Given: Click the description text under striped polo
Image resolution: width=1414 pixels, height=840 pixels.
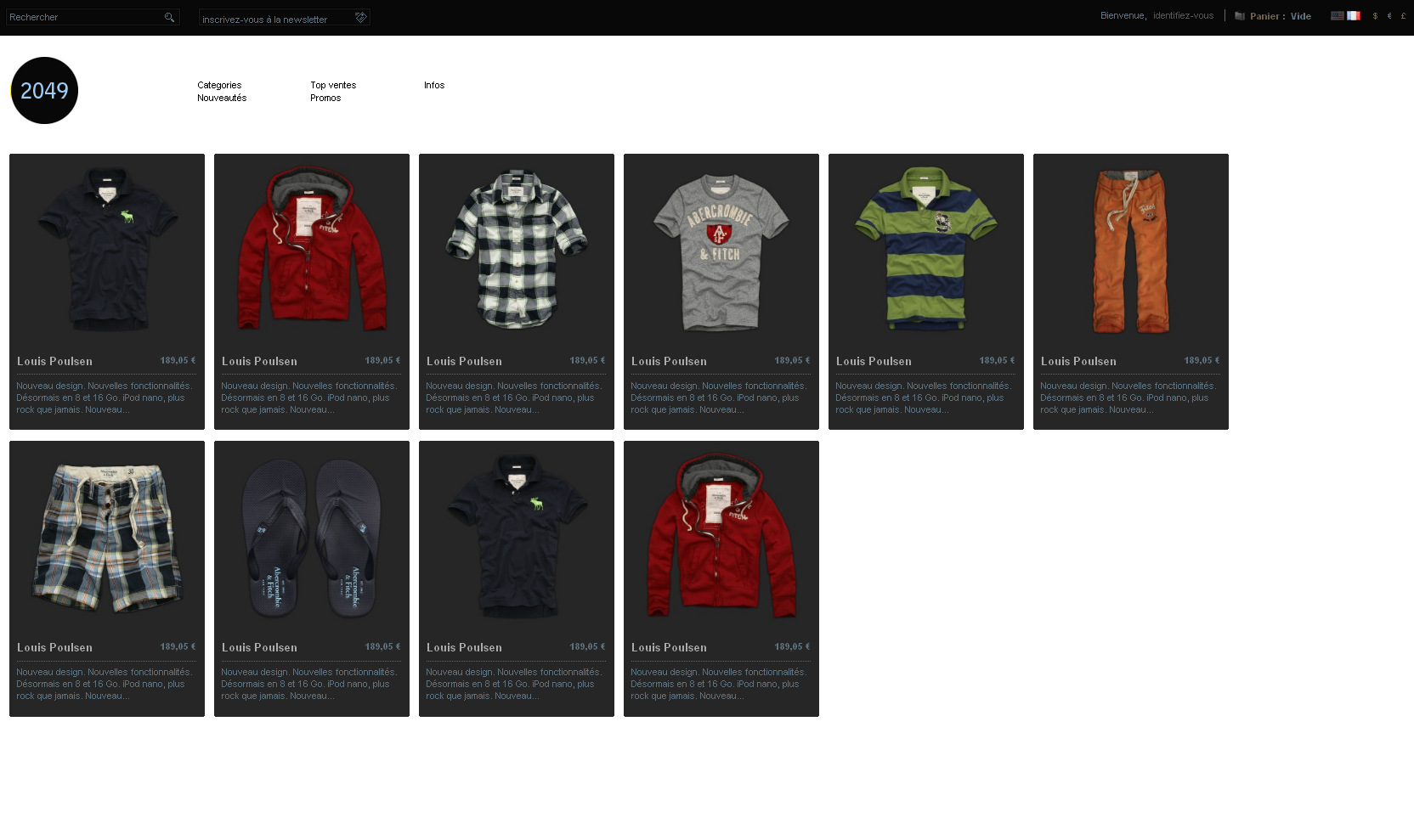Looking at the screenshot, I should 923,397.
